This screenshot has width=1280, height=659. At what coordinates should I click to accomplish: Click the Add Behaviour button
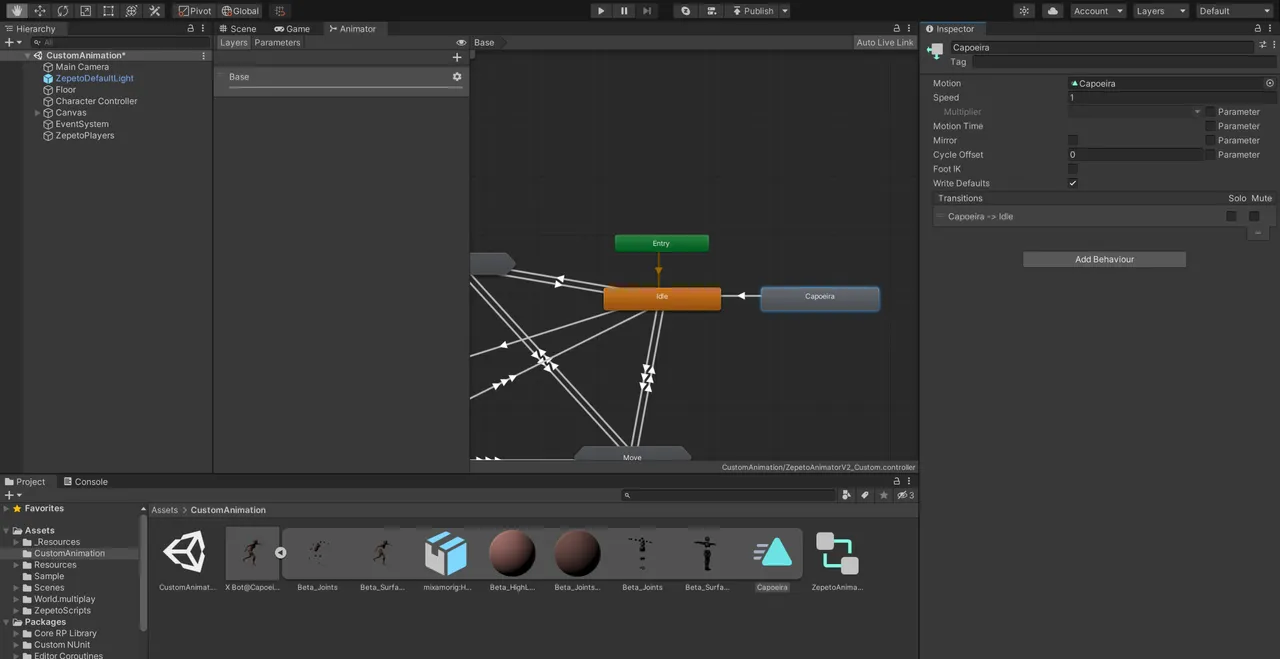tap(1104, 259)
